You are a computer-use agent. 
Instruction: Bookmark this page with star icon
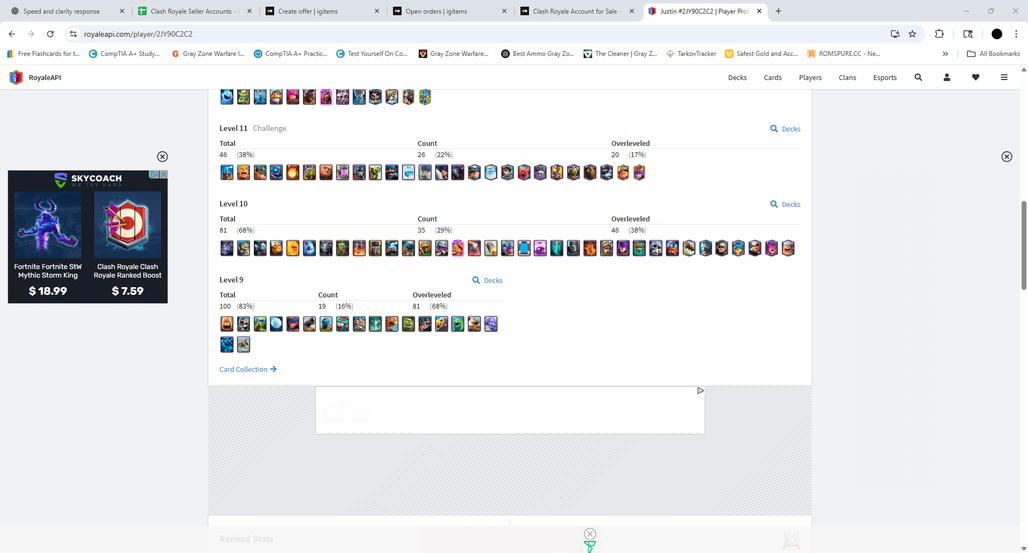pos(912,34)
